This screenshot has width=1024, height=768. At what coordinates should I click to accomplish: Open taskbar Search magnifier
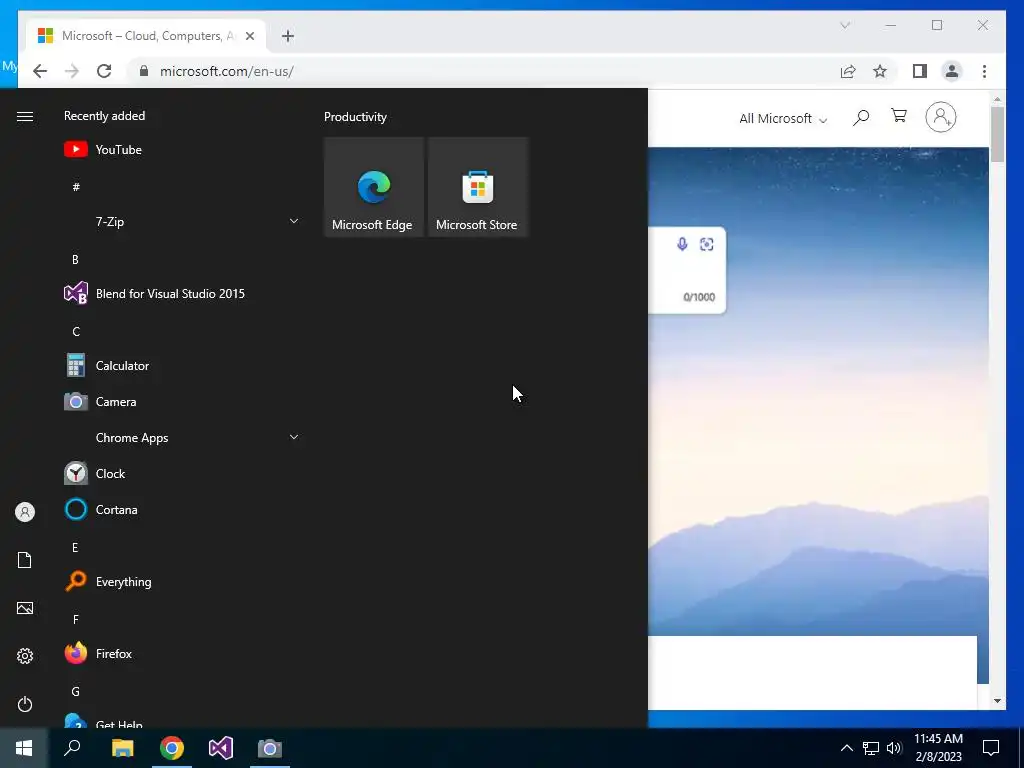(72, 748)
